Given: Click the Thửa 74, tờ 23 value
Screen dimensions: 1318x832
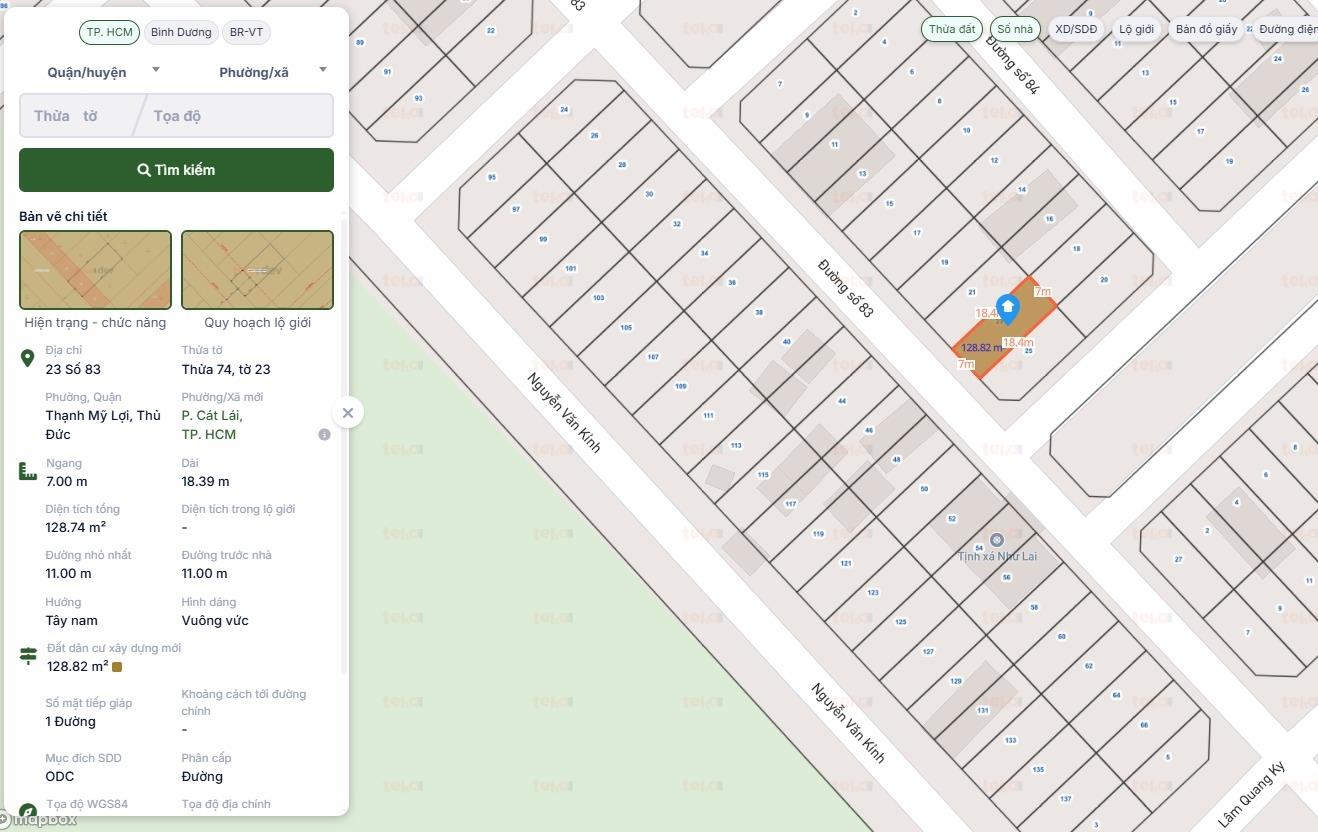Looking at the screenshot, I should coord(226,369).
